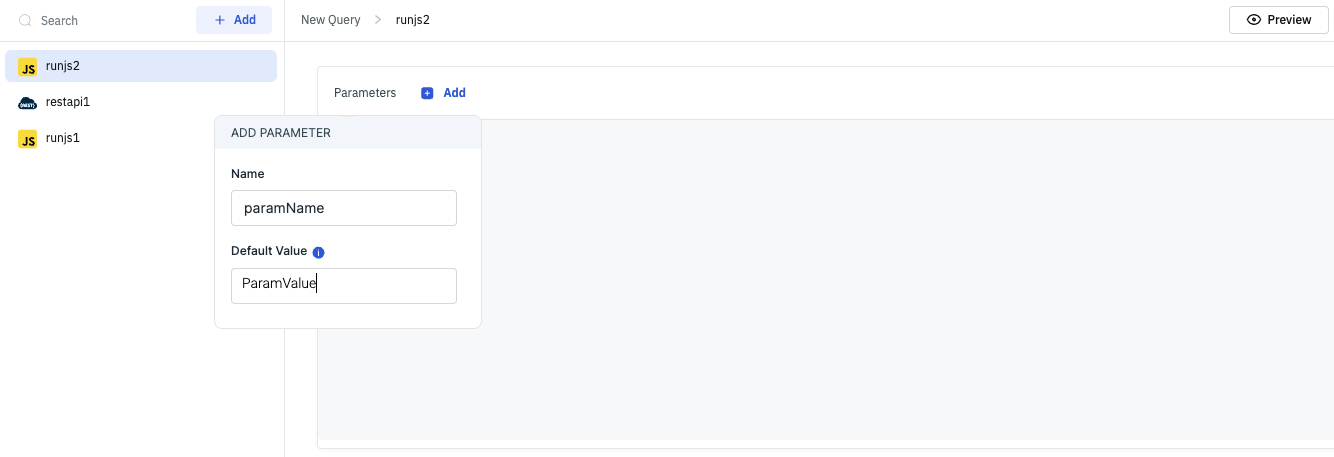Go to the New Query breadcrumb
Viewport: 1334px width, 457px height.
coord(330,20)
